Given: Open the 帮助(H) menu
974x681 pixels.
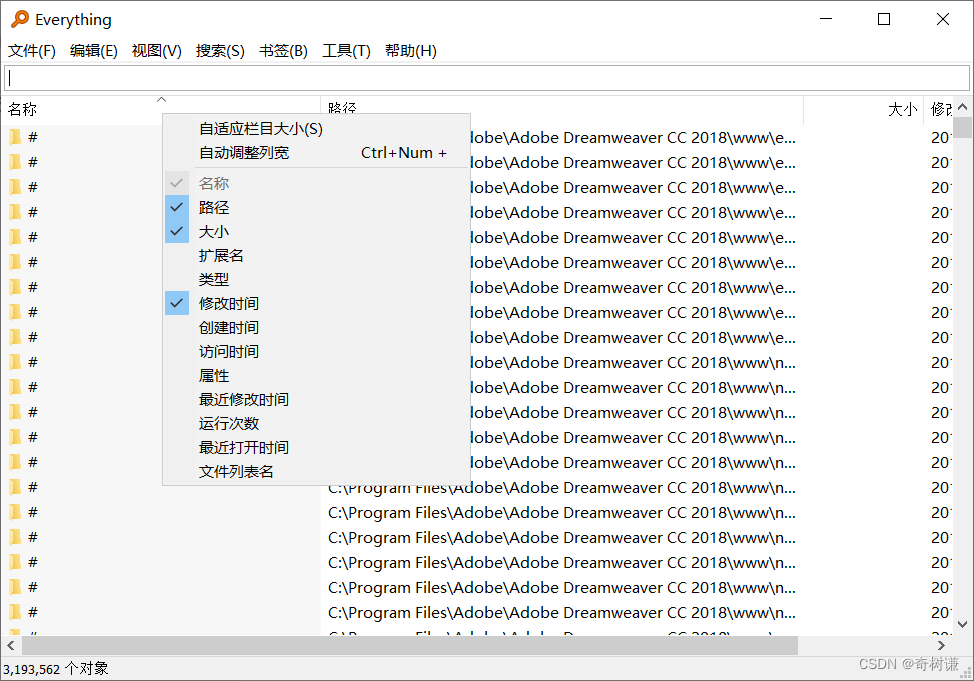Looking at the screenshot, I should (411, 51).
